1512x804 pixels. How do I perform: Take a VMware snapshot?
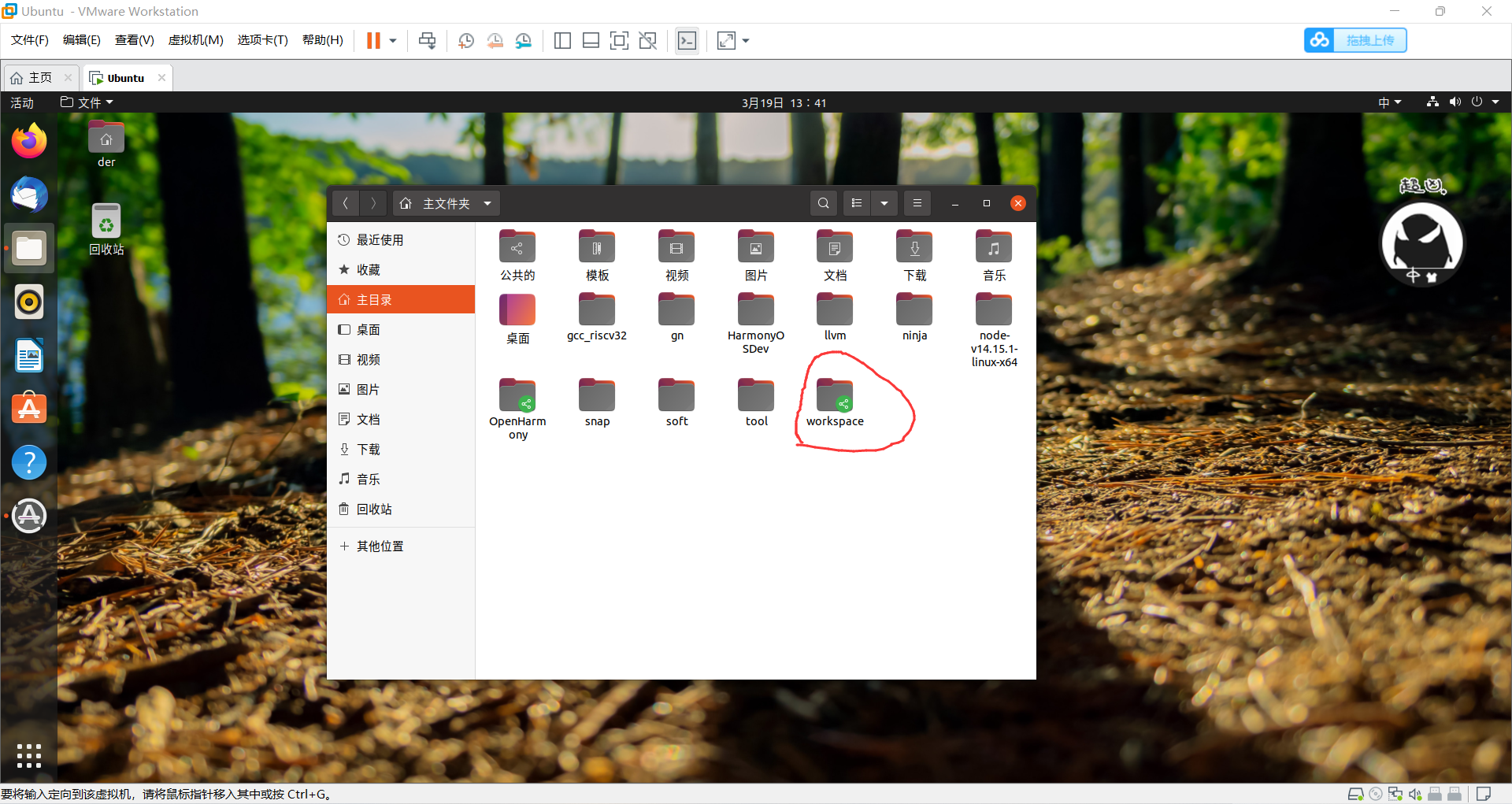click(466, 41)
